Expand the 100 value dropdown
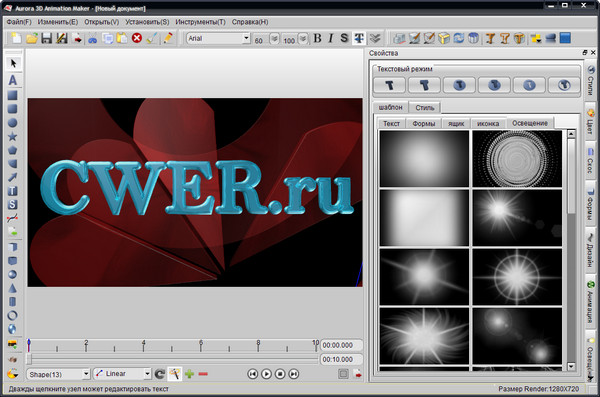This screenshot has width=600, height=397. coord(303,39)
